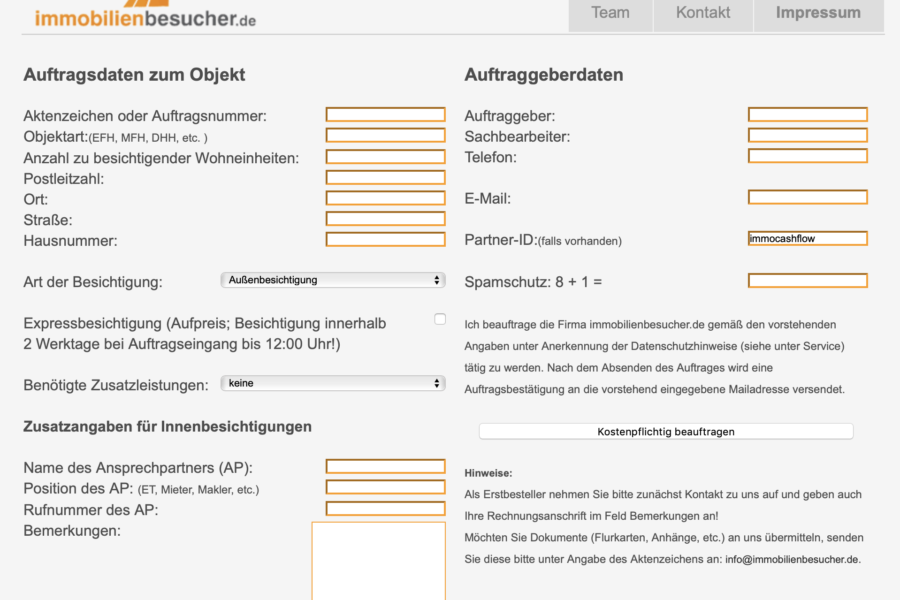Click into the Ort text field
The image size is (900, 600).
[x=385, y=198]
